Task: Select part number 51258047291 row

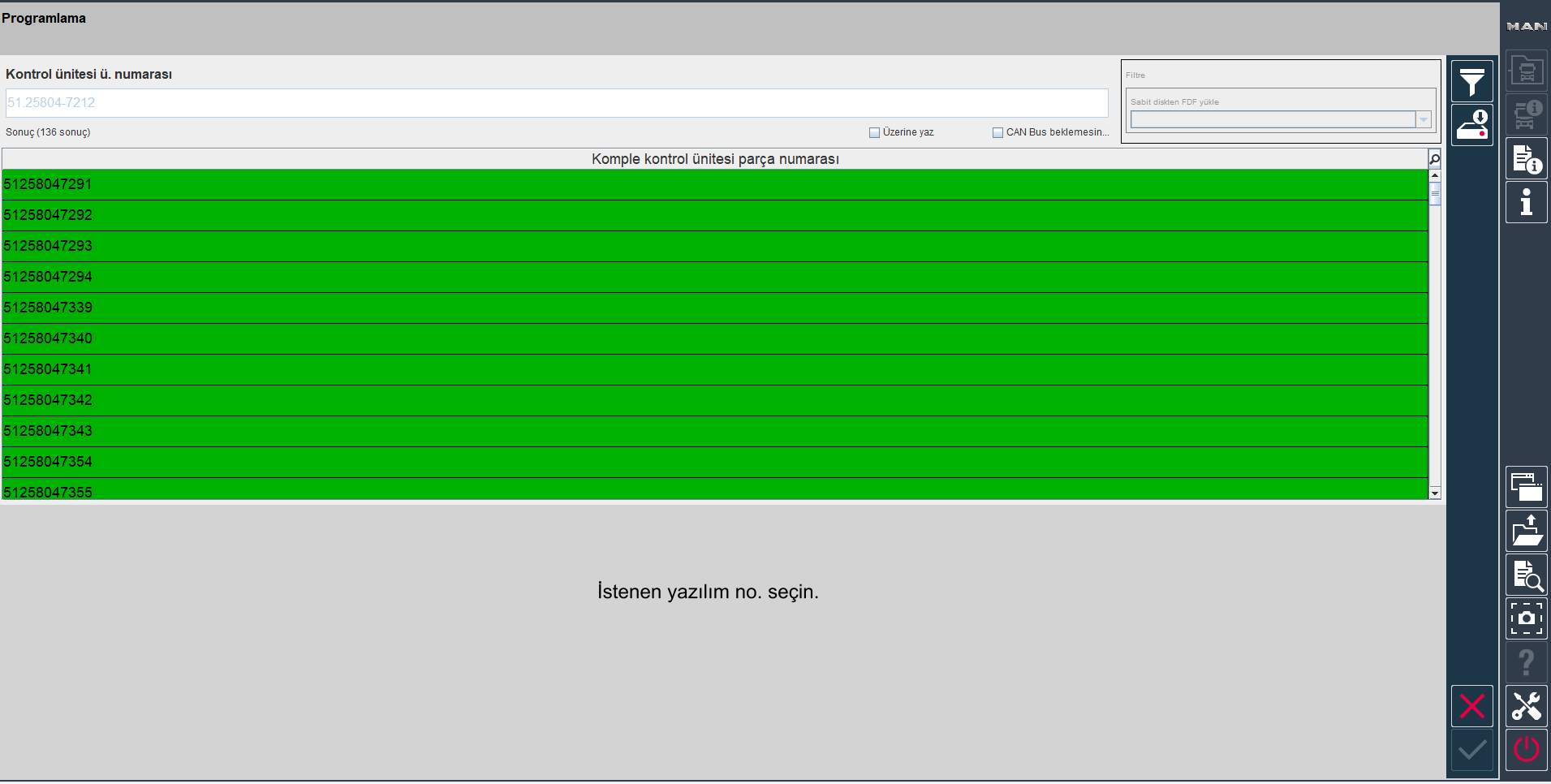Action: [714, 184]
